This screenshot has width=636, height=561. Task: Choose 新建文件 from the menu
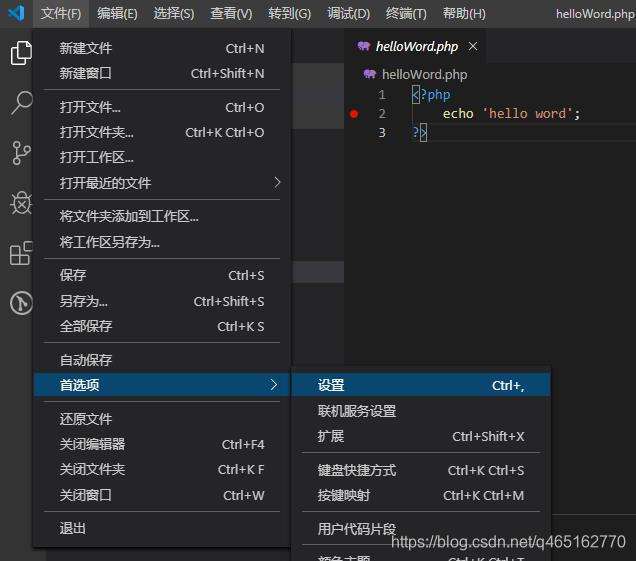click(x=162, y=48)
